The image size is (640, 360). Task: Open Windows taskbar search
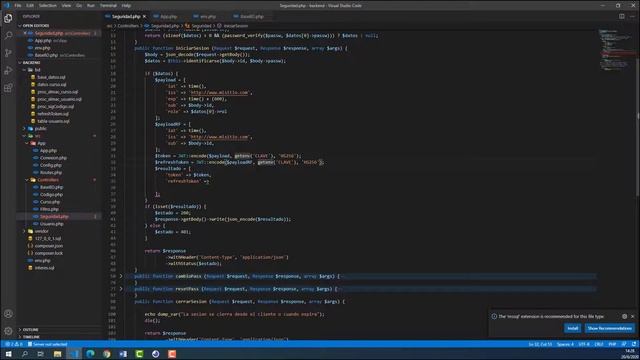point(24,354)
